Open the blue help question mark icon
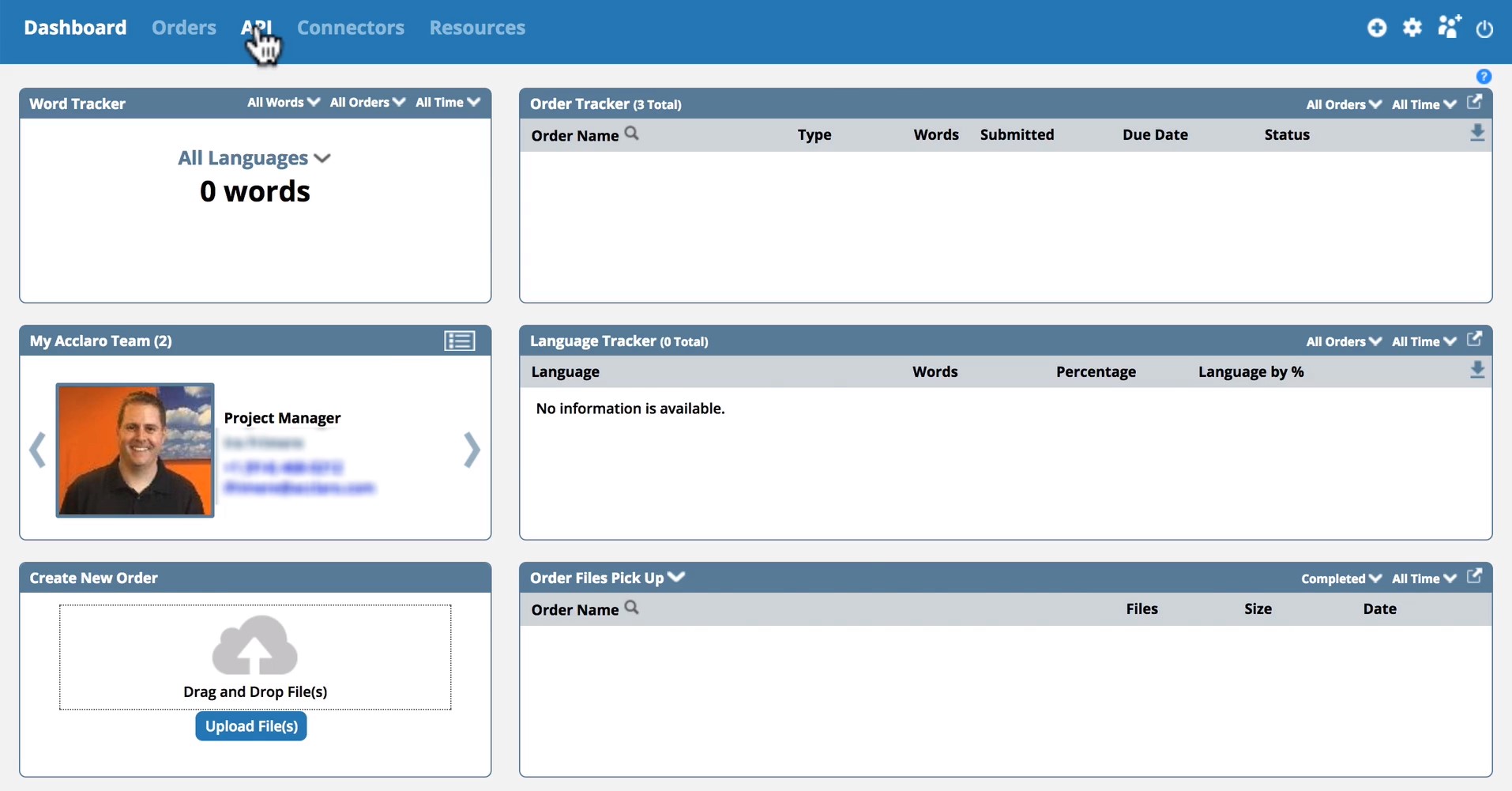This screenshot has height=791, width=1512. pyautogui.click(x=1483, y=77)
